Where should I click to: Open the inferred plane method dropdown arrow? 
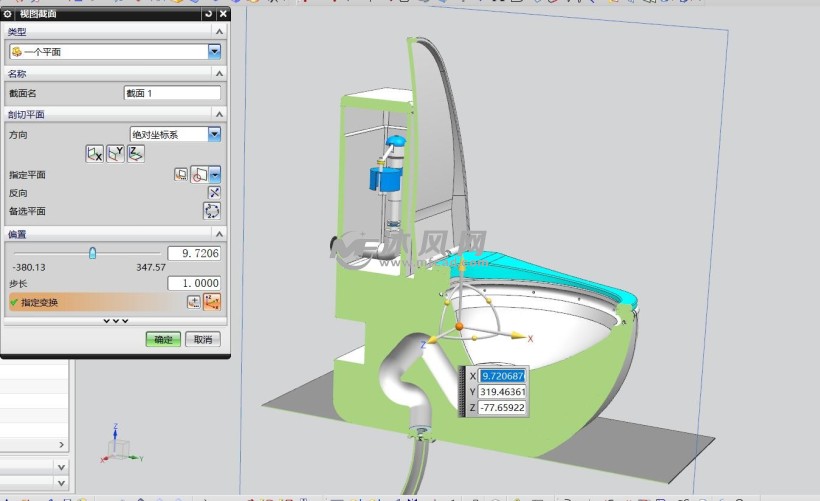(215, 174)
